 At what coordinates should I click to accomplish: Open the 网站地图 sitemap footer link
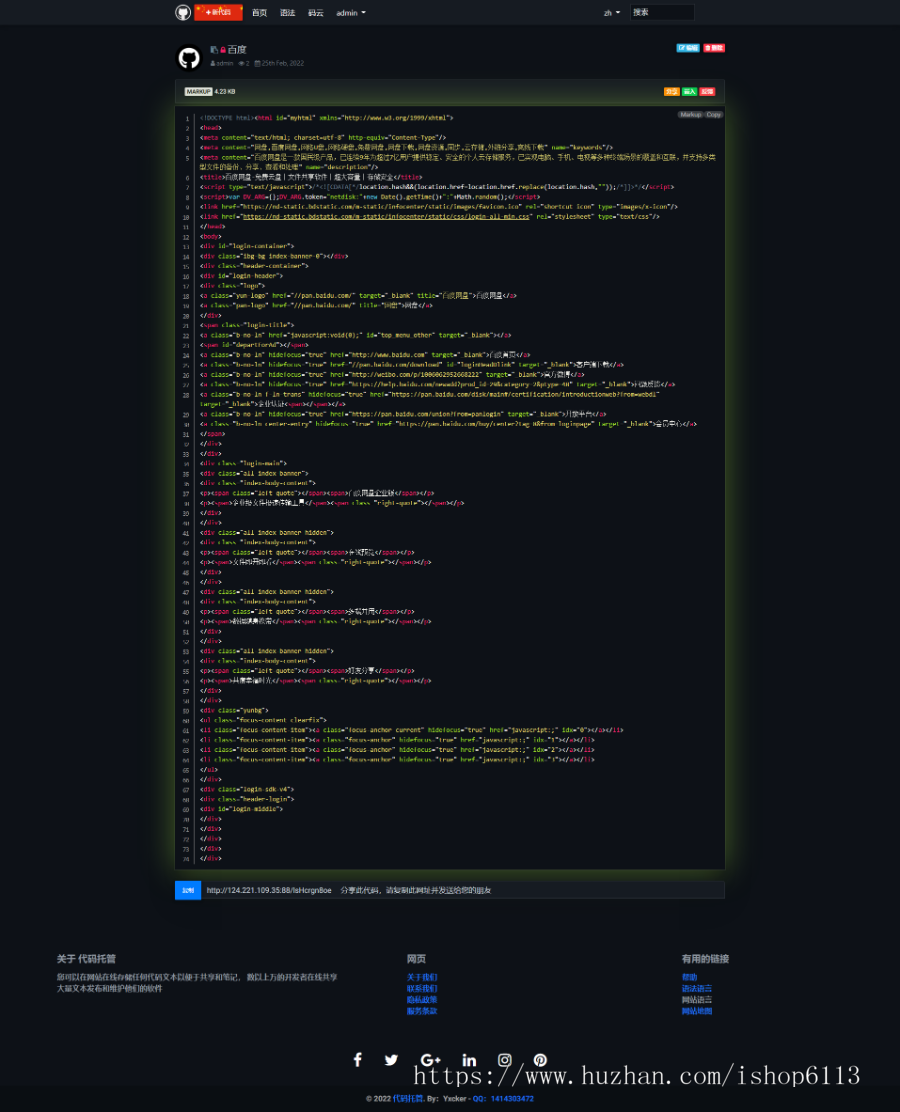(696, 1011)
